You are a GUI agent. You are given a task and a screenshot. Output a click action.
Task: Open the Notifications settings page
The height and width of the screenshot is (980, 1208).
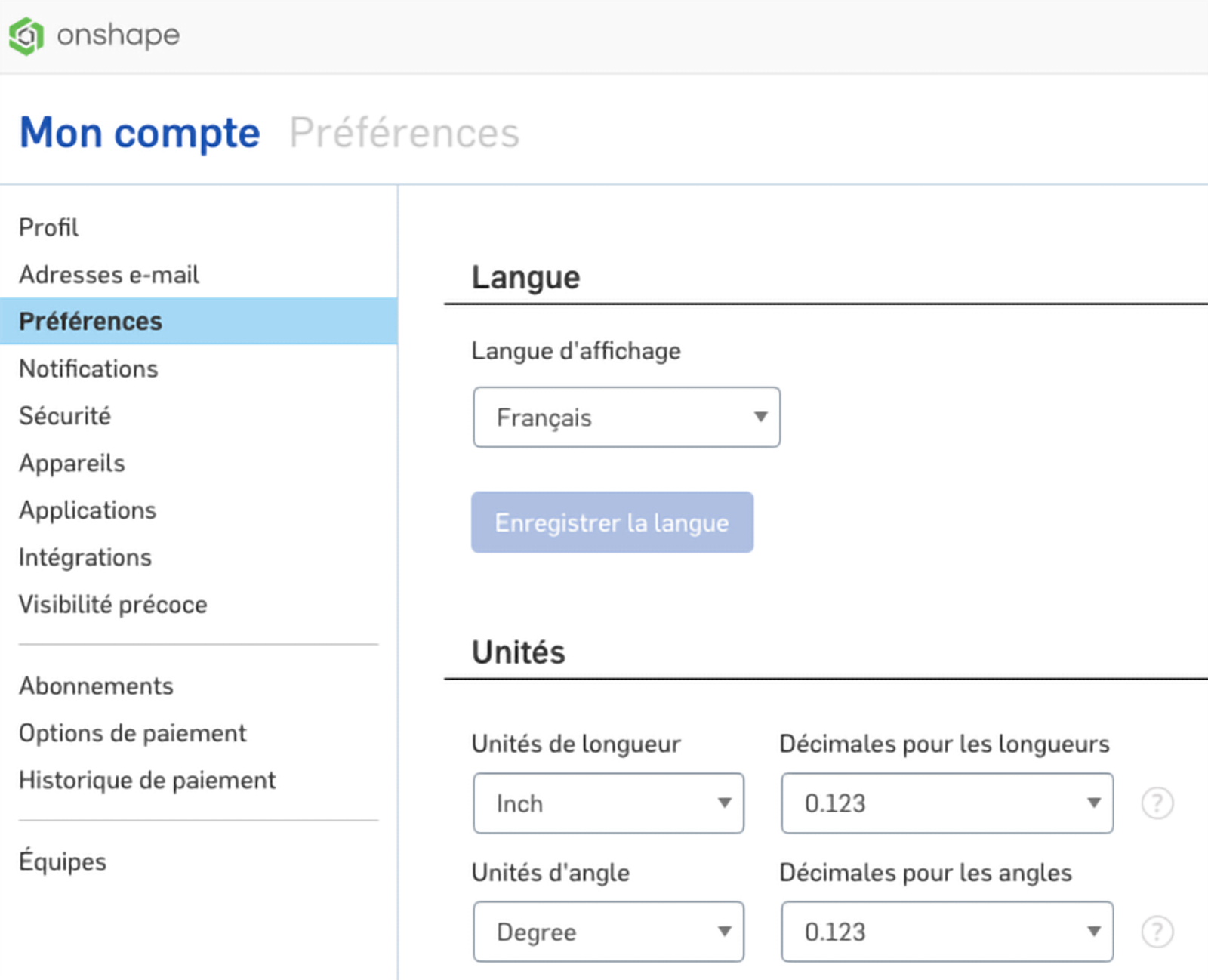pos(88,369)
